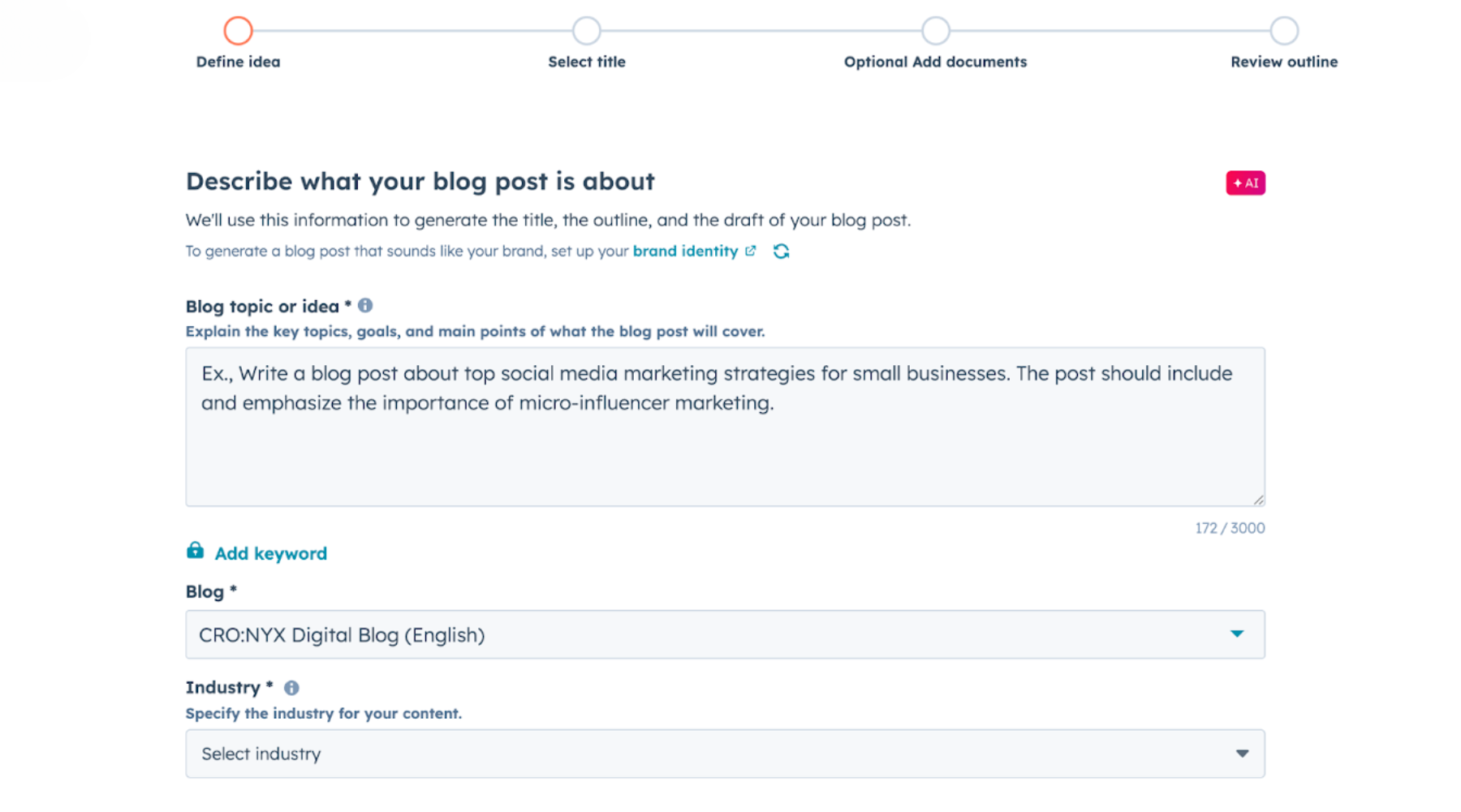1461x812 pixels.
Task: Click the Add keyword link
Action: [x=270, y=553]
